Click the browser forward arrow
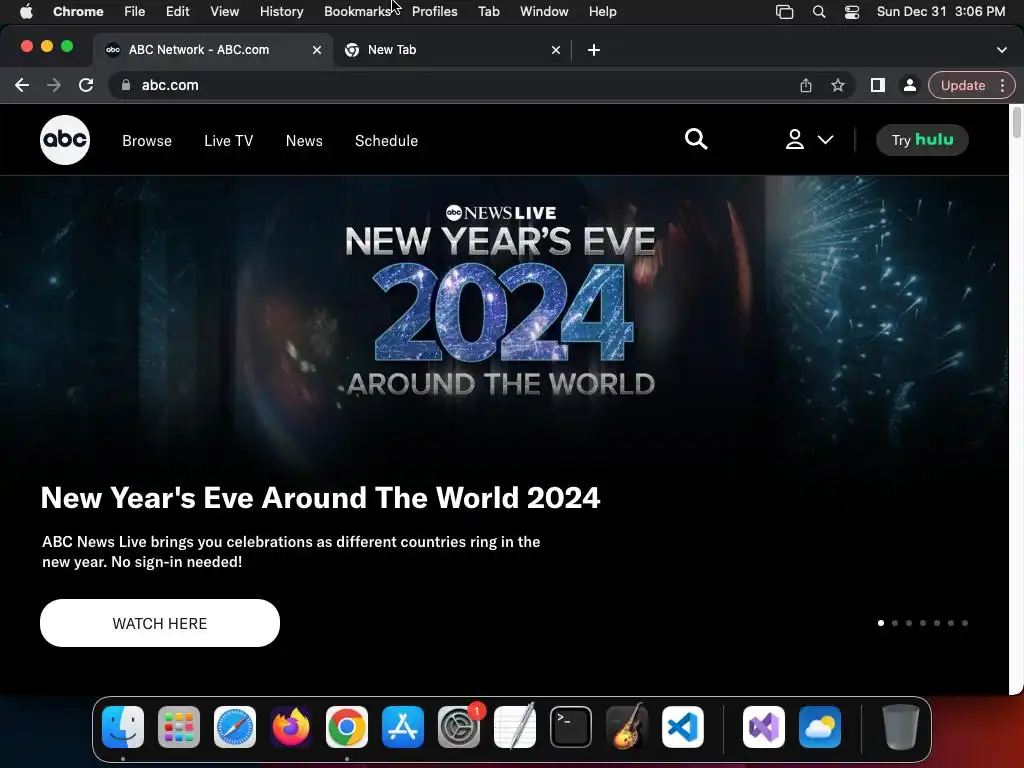Screen dimensions: 1024x768 click(x=54, y=85)
